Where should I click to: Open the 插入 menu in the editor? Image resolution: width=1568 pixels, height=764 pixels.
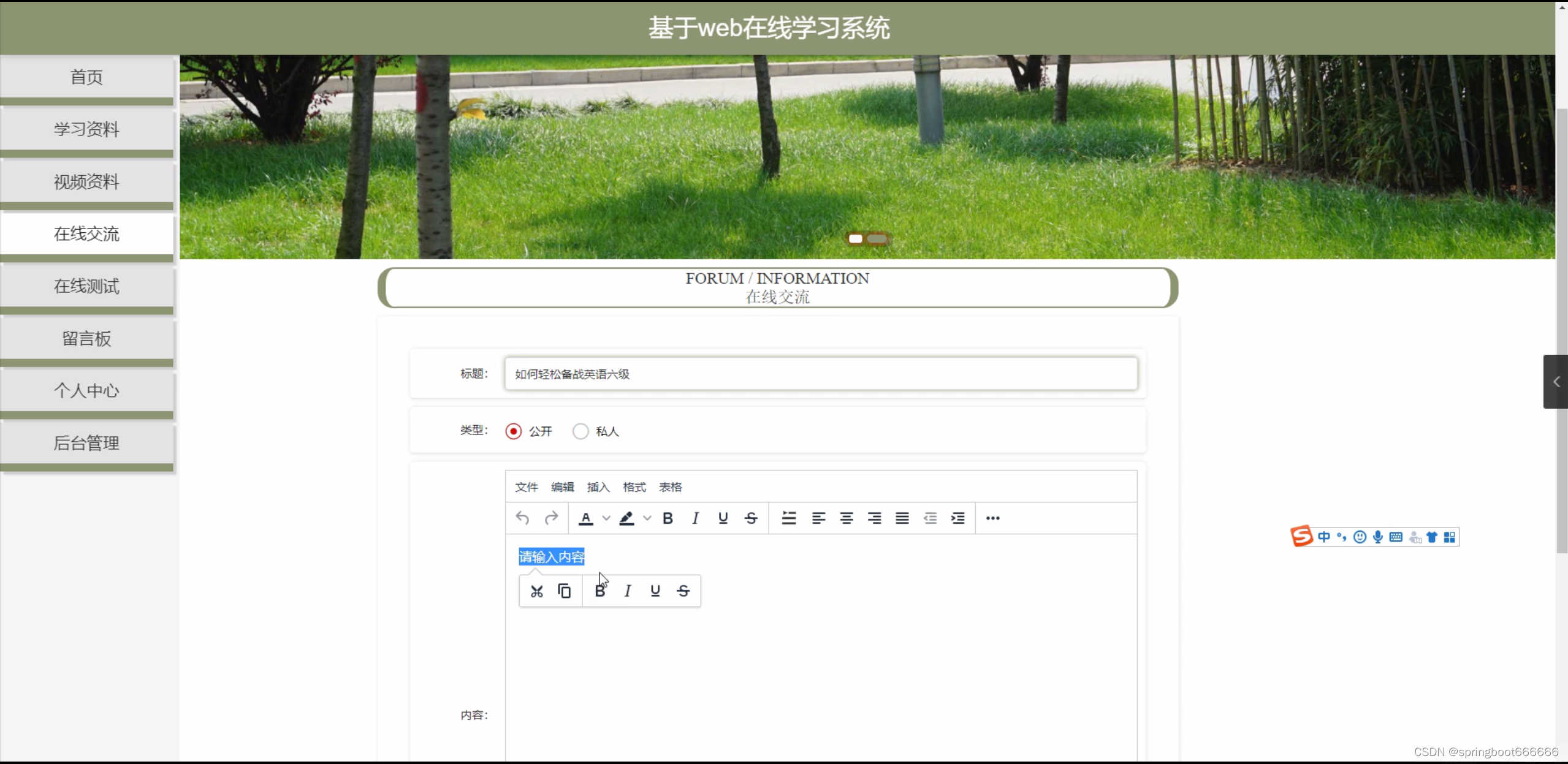tap(598, 487)
